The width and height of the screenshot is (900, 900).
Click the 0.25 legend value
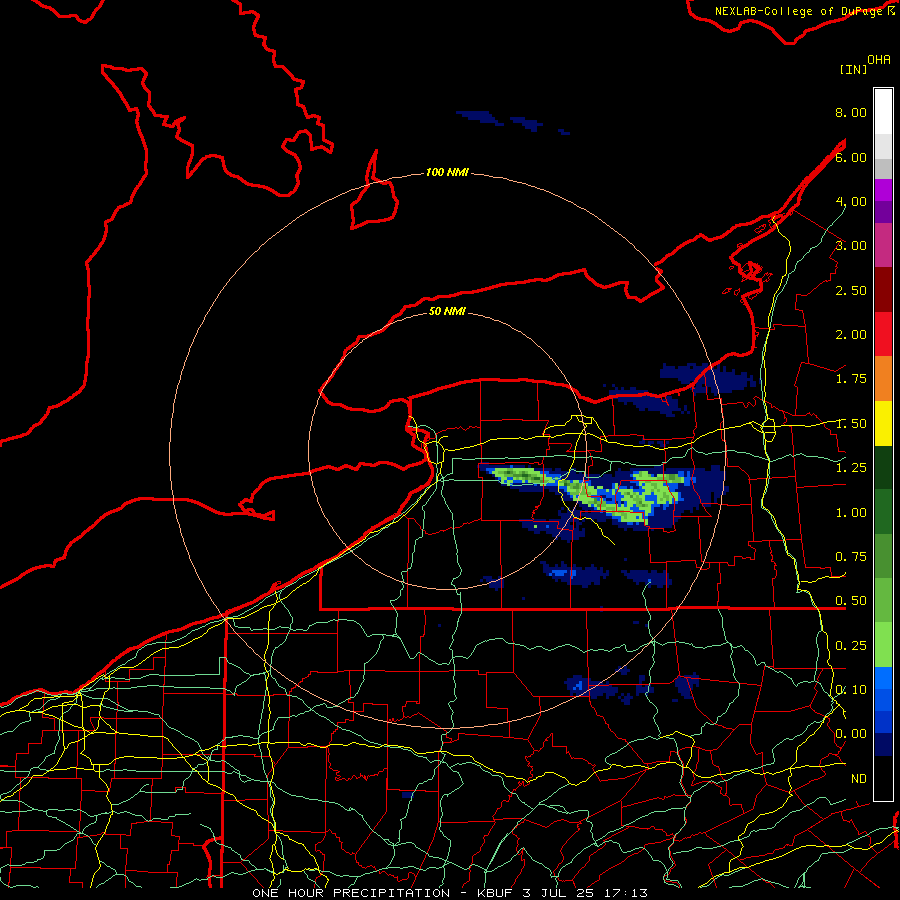coord(851,646)
